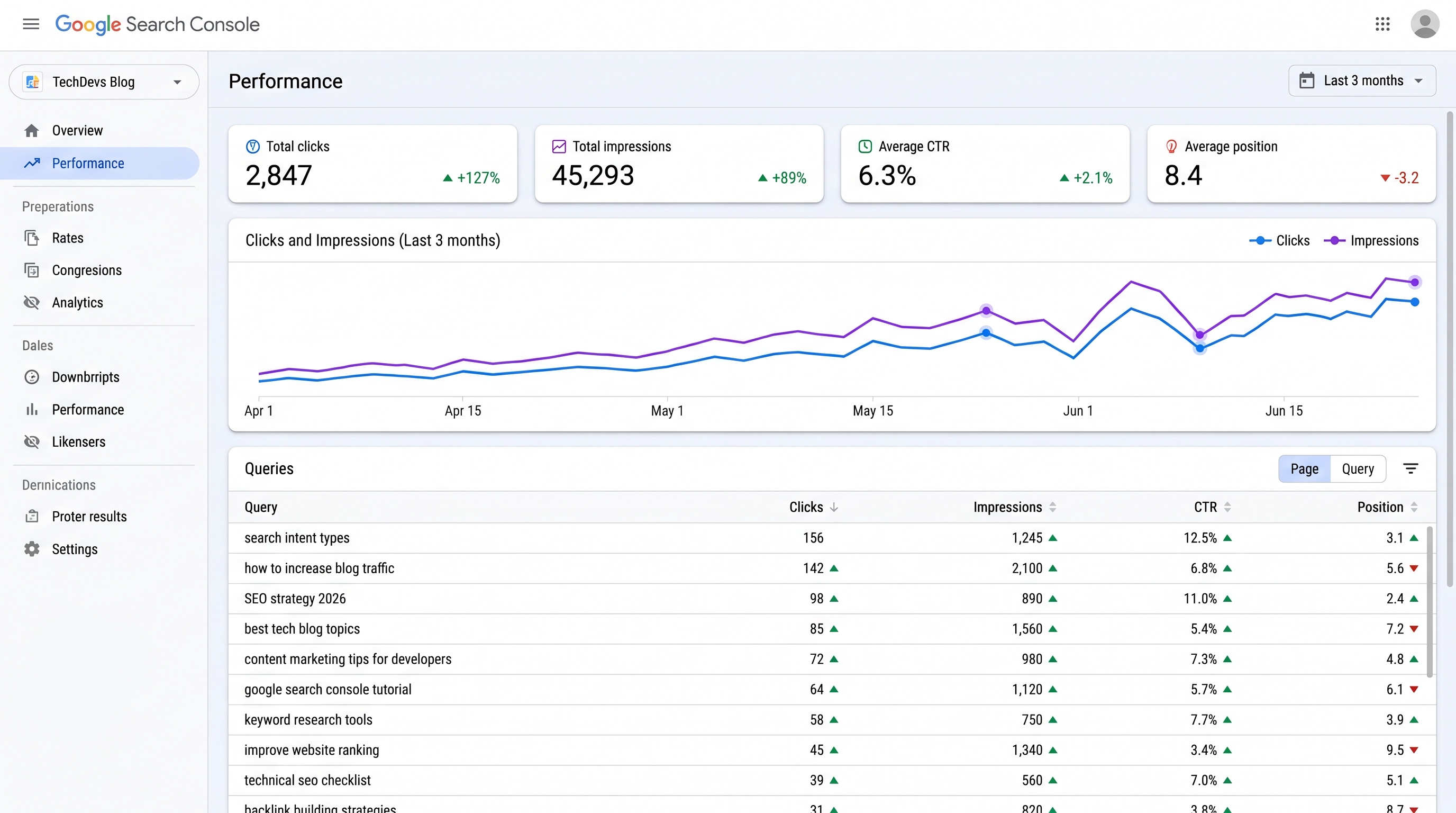The image size is (1456, 813).
Task: Open the user account avatar
Action: coord(1424,24)
